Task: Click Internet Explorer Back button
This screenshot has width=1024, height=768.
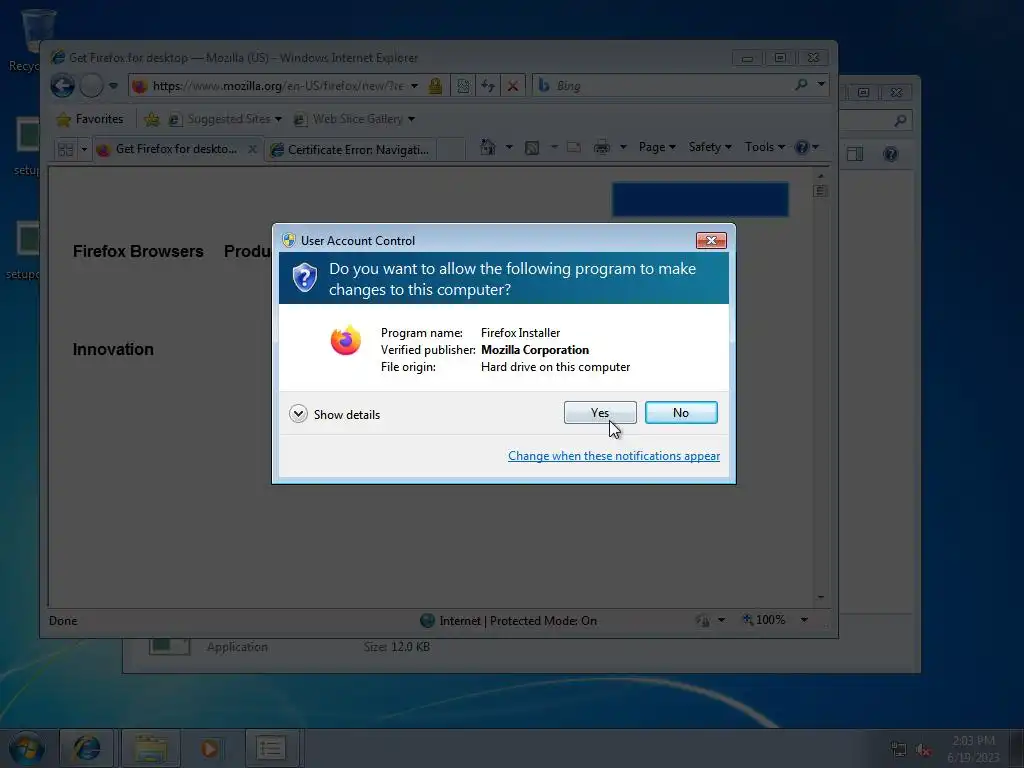Action: (x=63, y=86)
